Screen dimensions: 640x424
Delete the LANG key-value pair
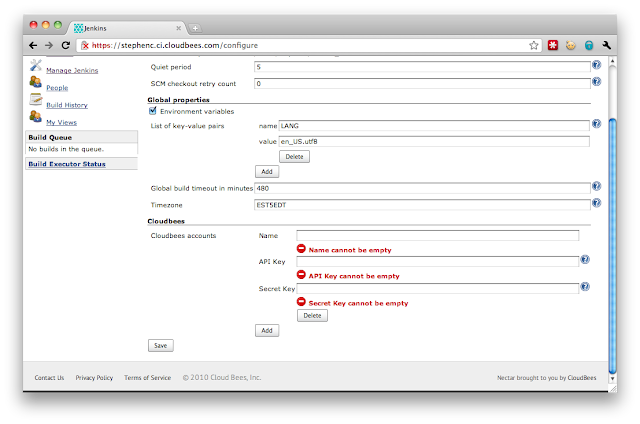coord(294,157)
